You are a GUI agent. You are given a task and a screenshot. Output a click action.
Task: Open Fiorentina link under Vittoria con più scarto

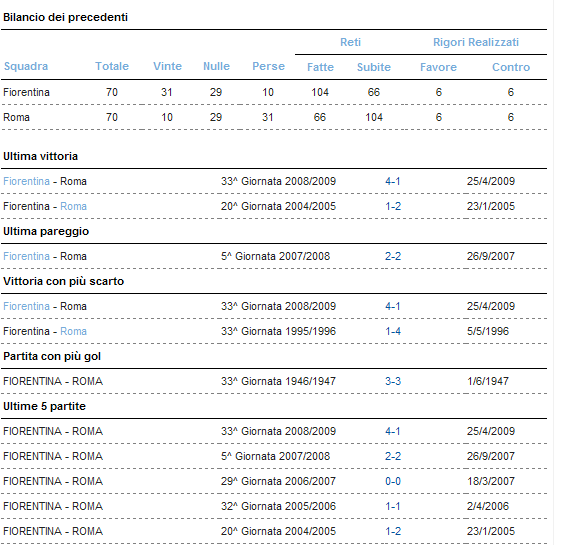pyautogui.click(x=26, y=306)
